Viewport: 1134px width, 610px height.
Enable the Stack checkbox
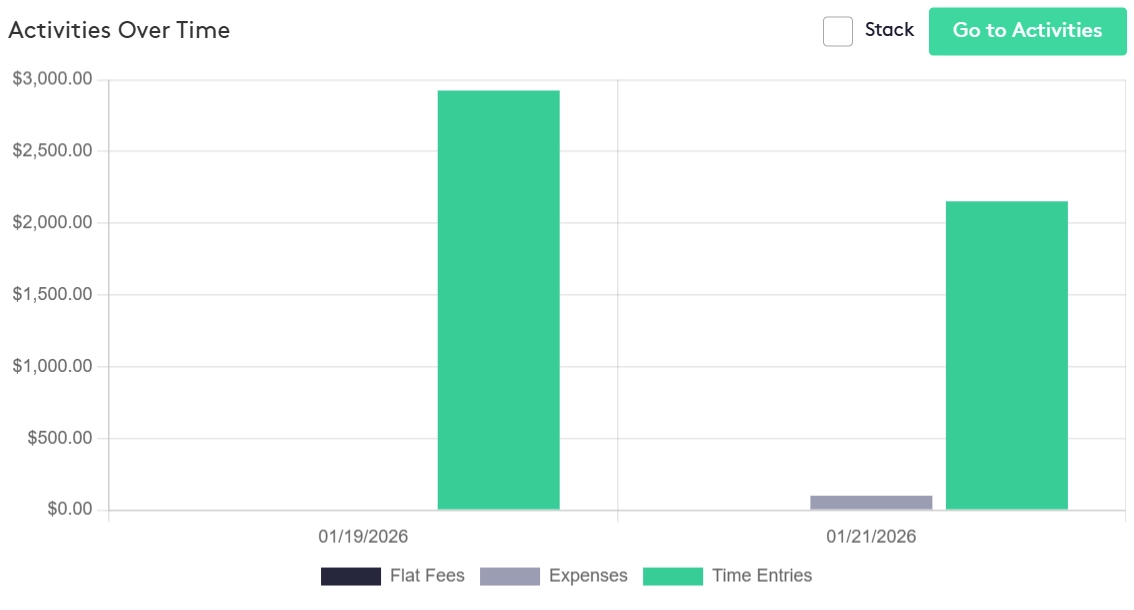point(838,31)
